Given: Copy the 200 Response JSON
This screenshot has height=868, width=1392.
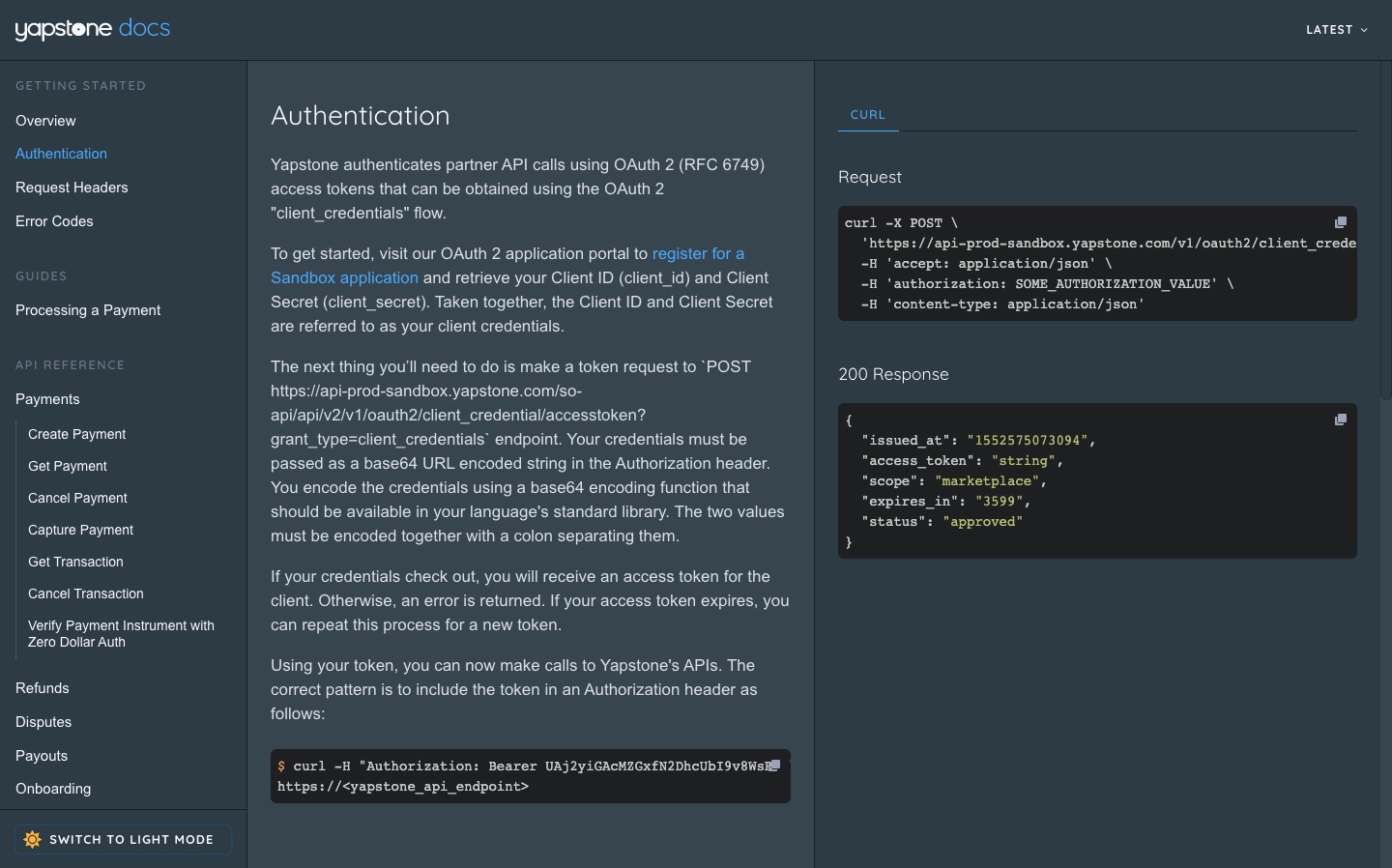Looking at the screenshot, I should [x=1340, y=420].
